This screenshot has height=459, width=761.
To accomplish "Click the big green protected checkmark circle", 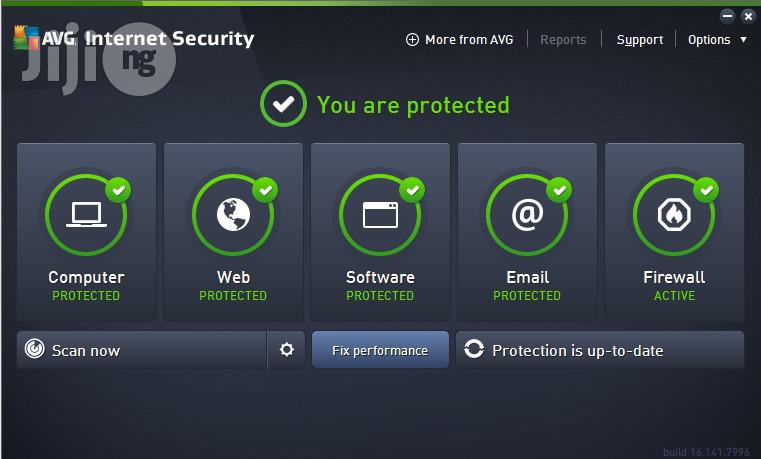I will (283, 104).
